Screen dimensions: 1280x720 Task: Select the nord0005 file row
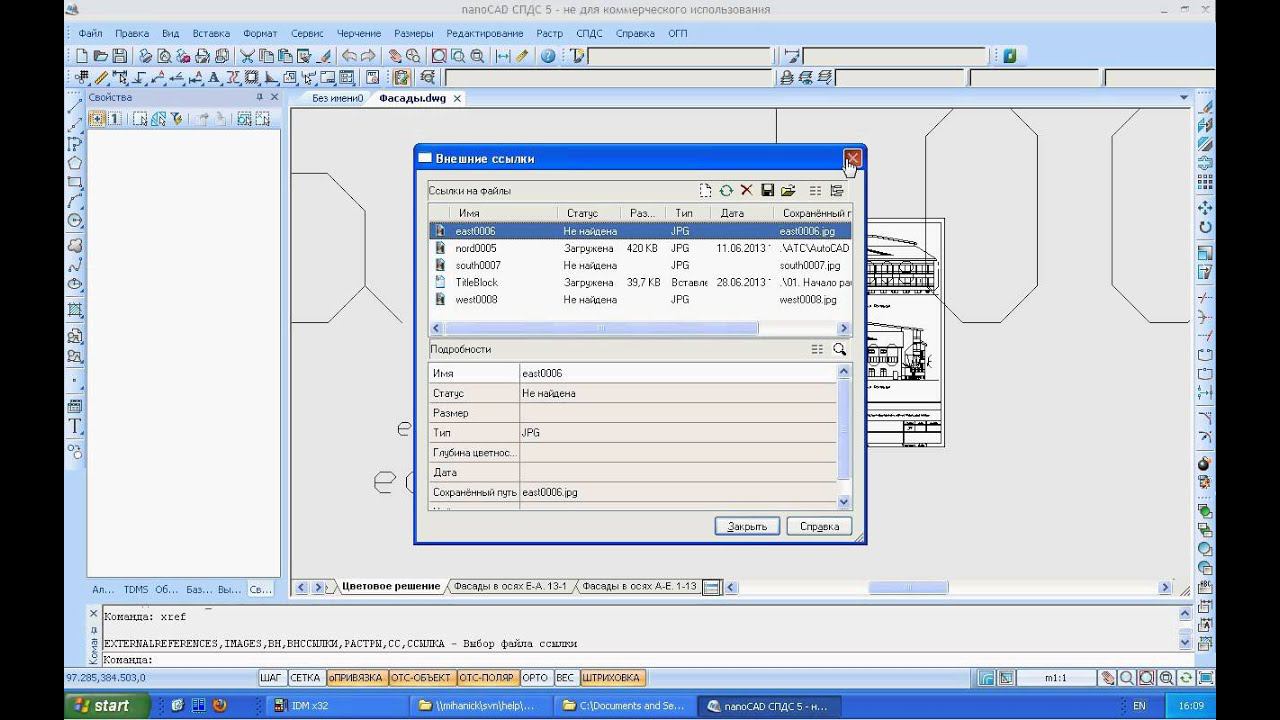coord(476,248)
